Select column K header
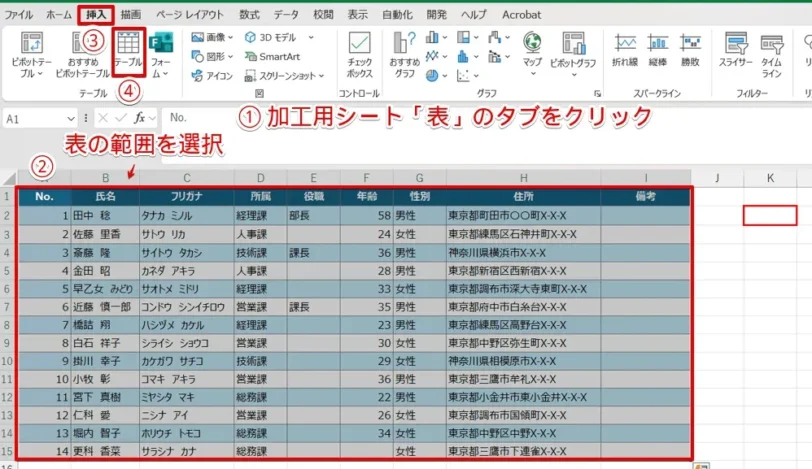Image resolution: width=812 pixels, height=469 pixels. (770, 178)
